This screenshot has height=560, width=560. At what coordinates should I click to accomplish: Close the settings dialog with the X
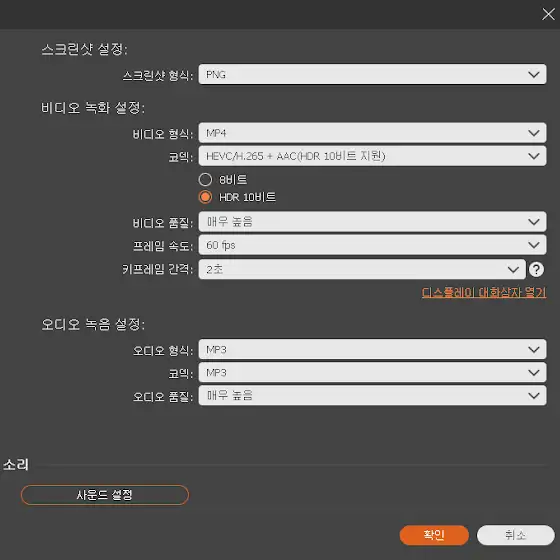[548, 14]
